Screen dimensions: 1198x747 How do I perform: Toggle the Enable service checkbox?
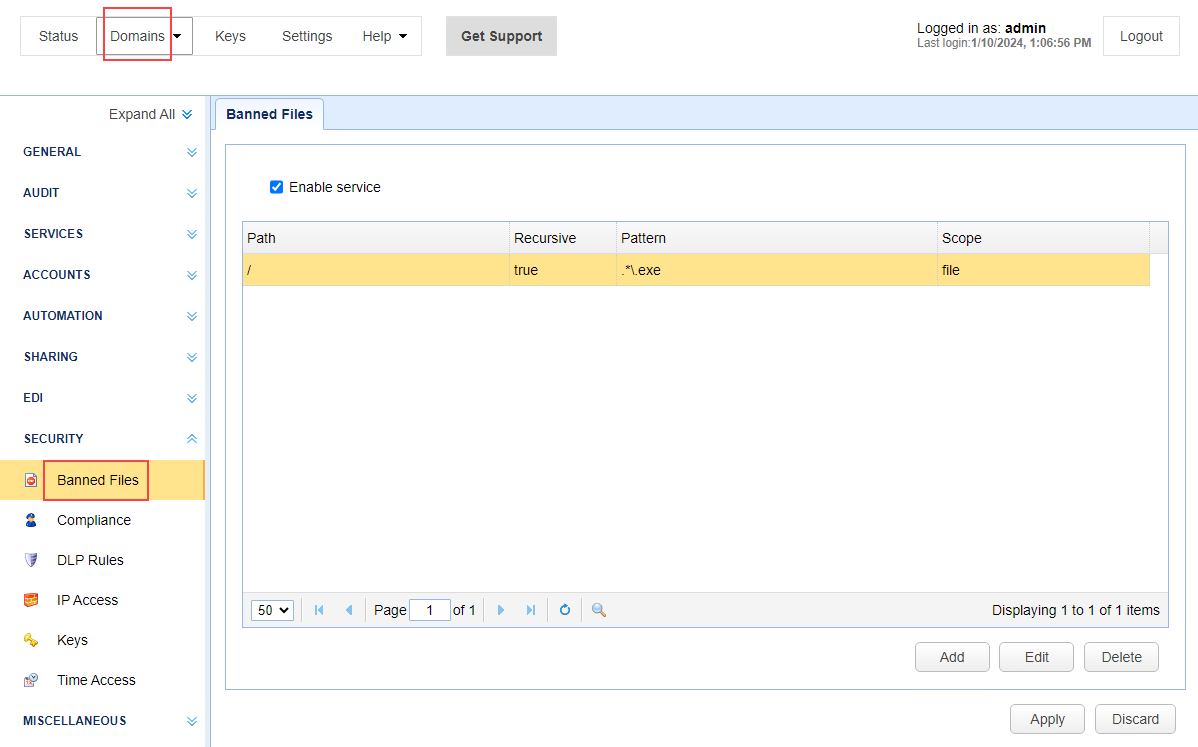(277, 187)
